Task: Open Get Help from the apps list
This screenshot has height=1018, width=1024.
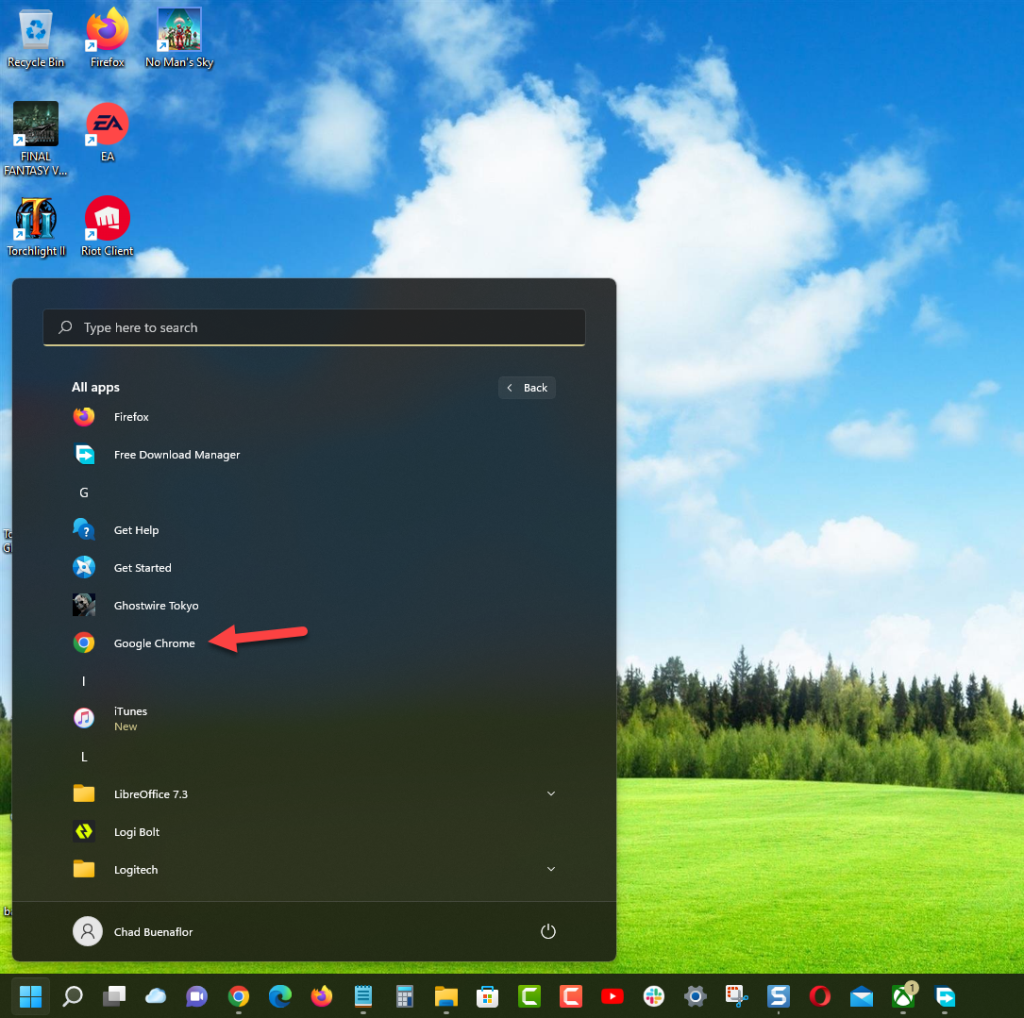Action: point(313,530)
